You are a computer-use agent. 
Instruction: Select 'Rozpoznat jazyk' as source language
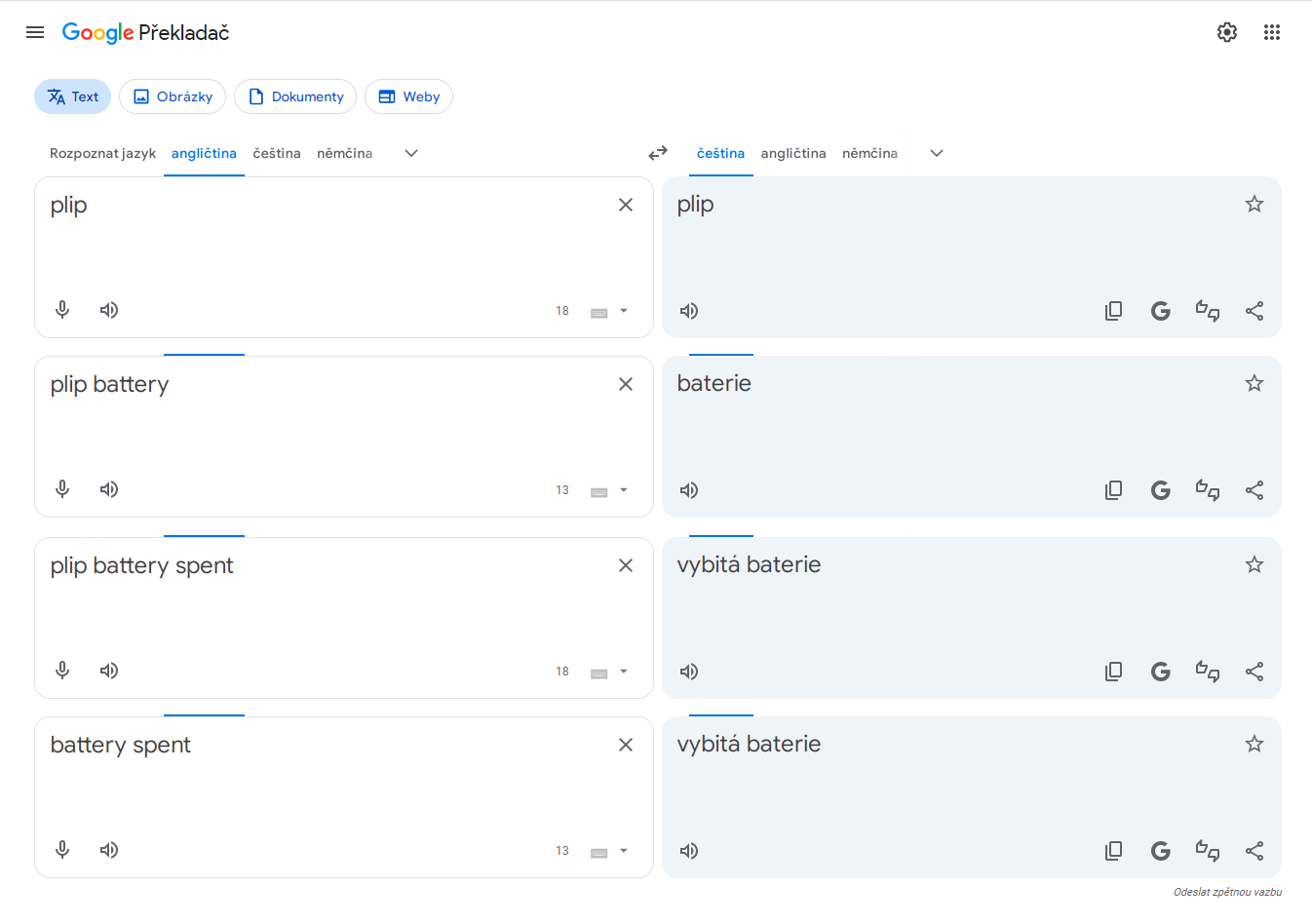[102, 153]
